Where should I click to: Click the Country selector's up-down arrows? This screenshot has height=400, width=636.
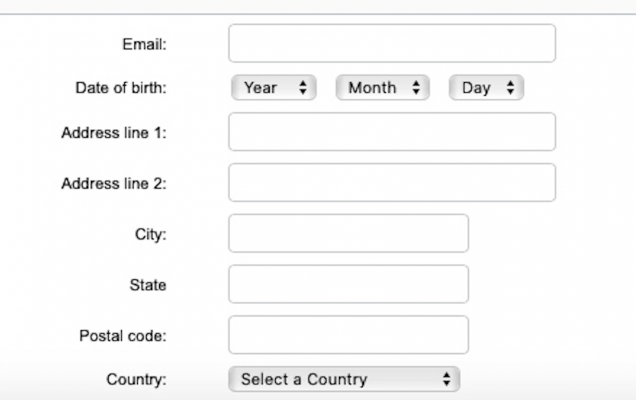446,380
